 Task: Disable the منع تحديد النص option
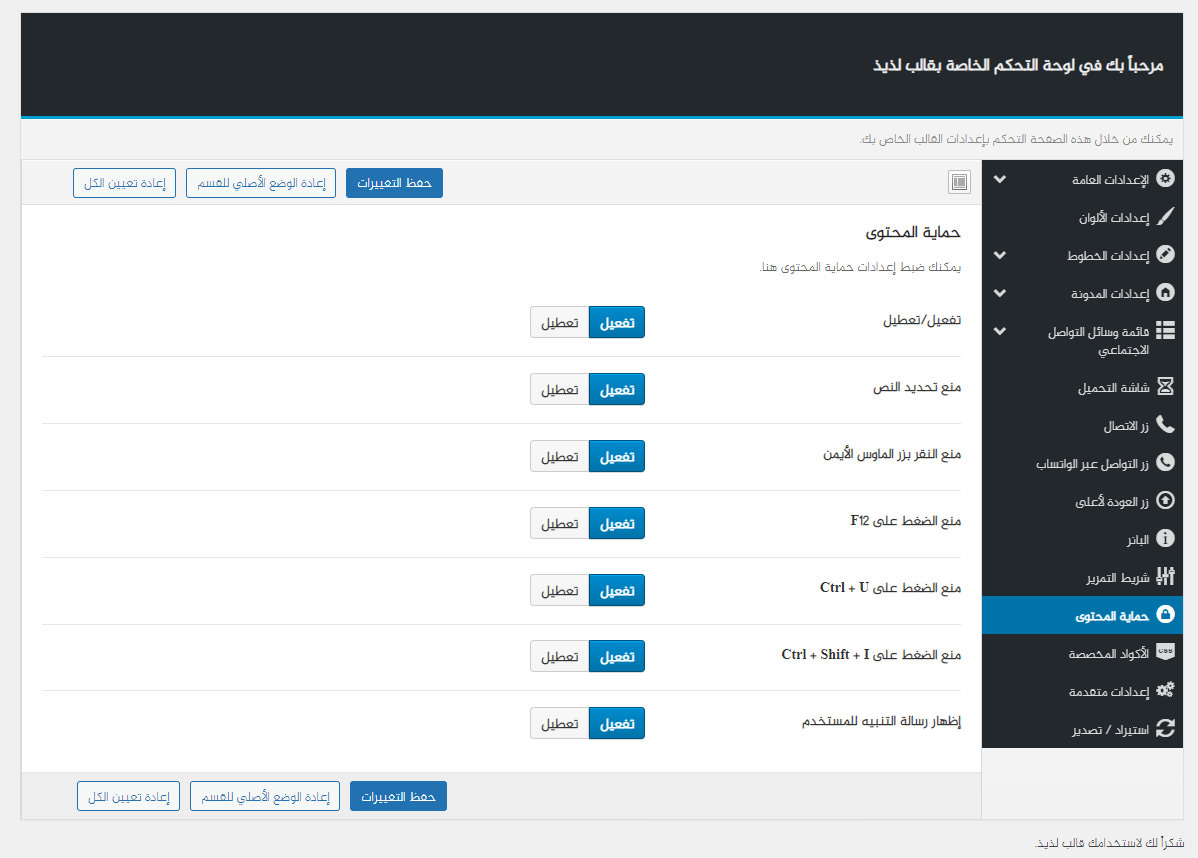pos(559,389)
